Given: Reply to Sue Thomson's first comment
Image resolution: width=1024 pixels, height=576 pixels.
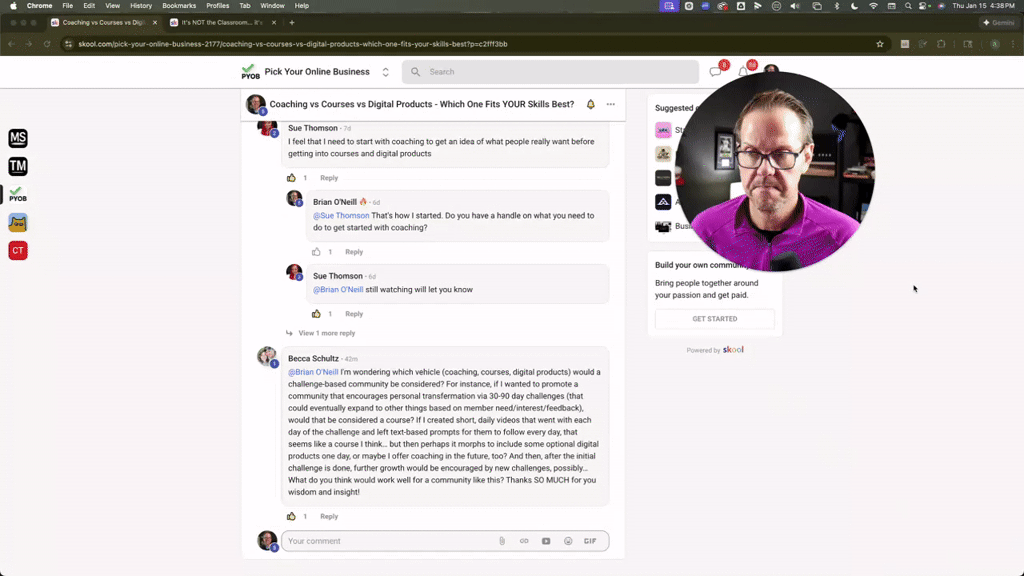Looking at the screenshot, I should [x=329, y=178].
